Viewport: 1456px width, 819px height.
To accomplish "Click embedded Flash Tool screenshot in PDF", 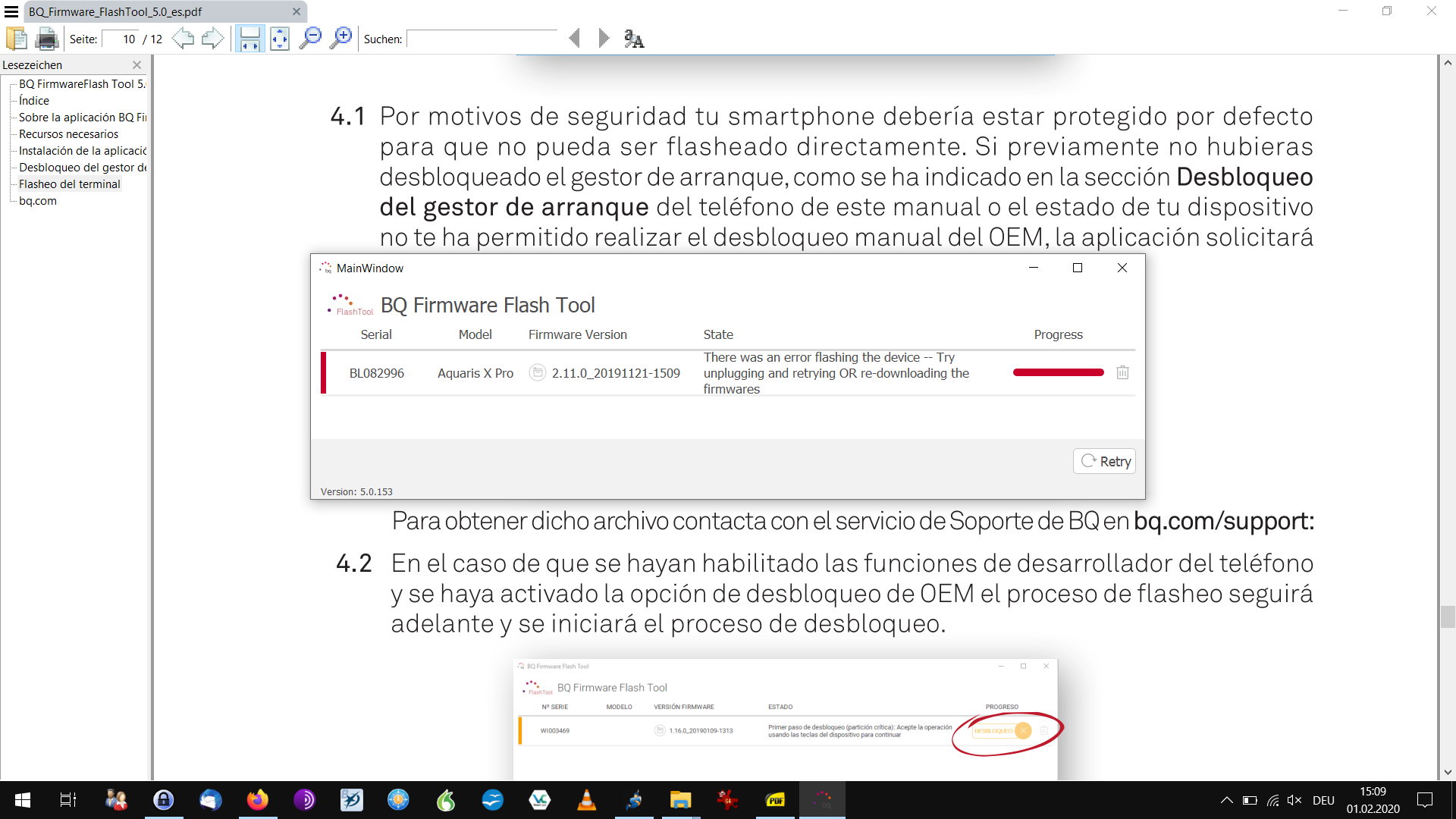I will (x=786, y=719).
